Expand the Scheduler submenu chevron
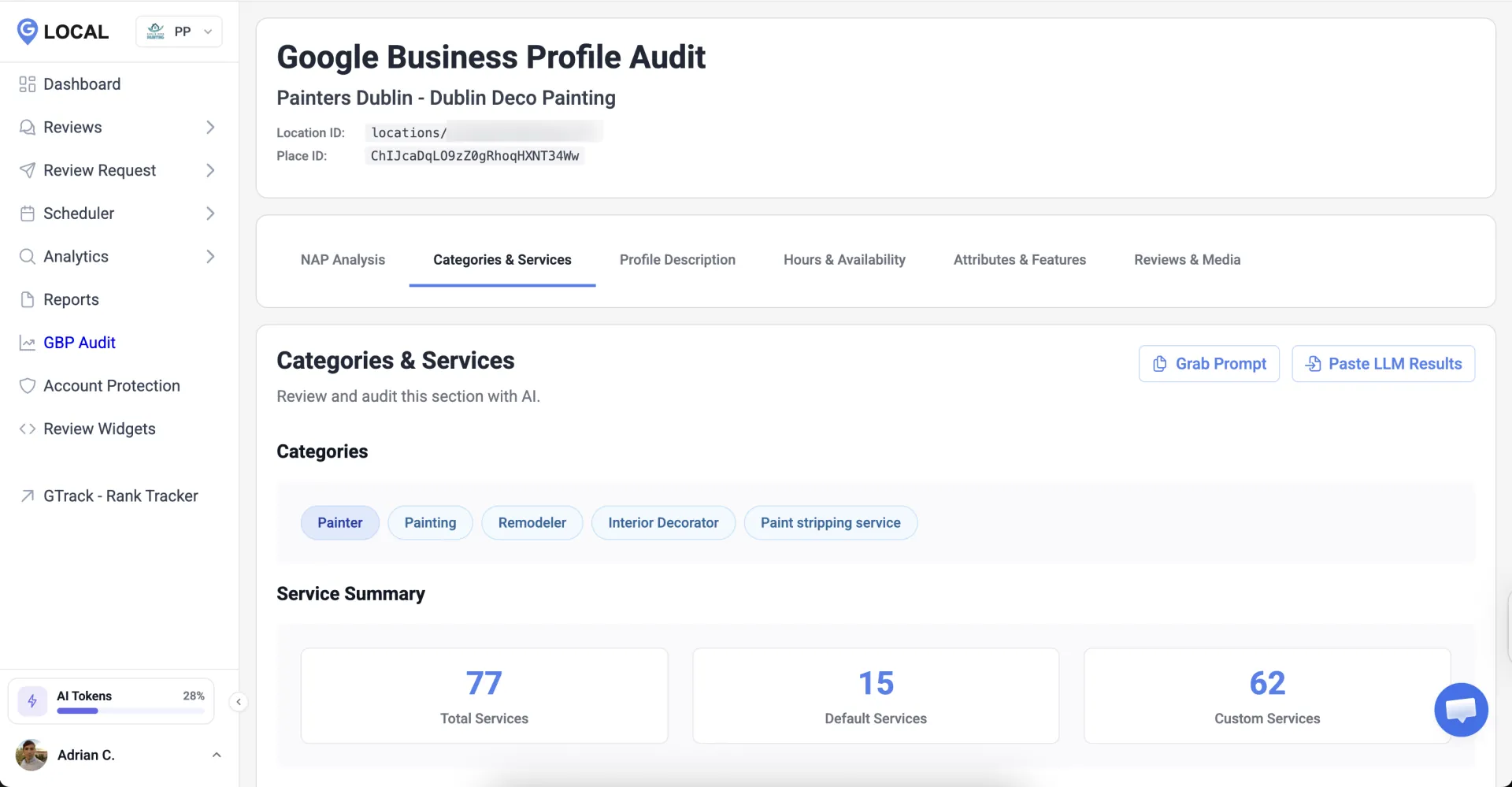Screen dimensions: 1512x787 pyautogui.click(x=210, y=213)
